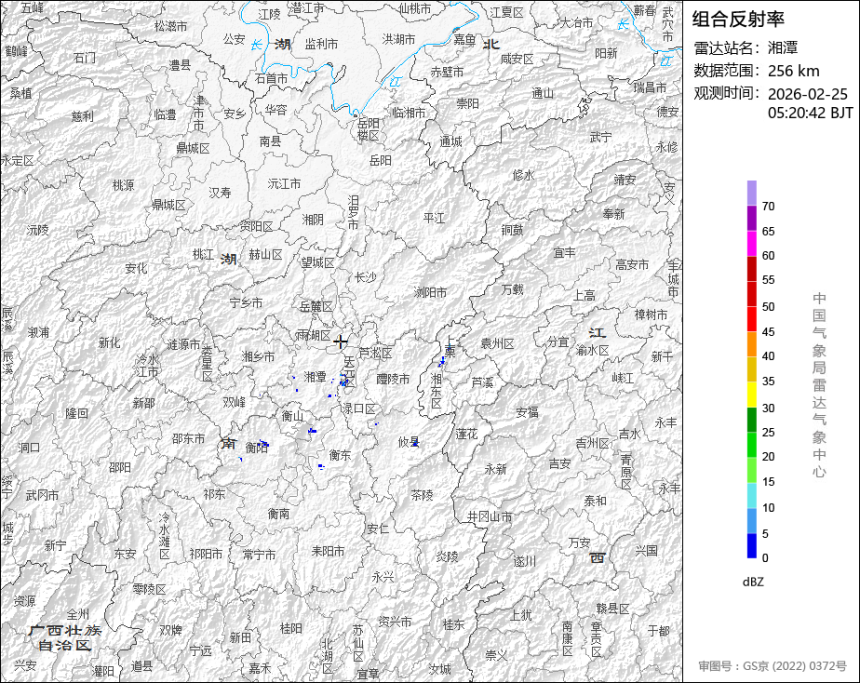Click the lavender swatch above 70 in legend
Screen dimensions: 860x683
pos(751,193)
